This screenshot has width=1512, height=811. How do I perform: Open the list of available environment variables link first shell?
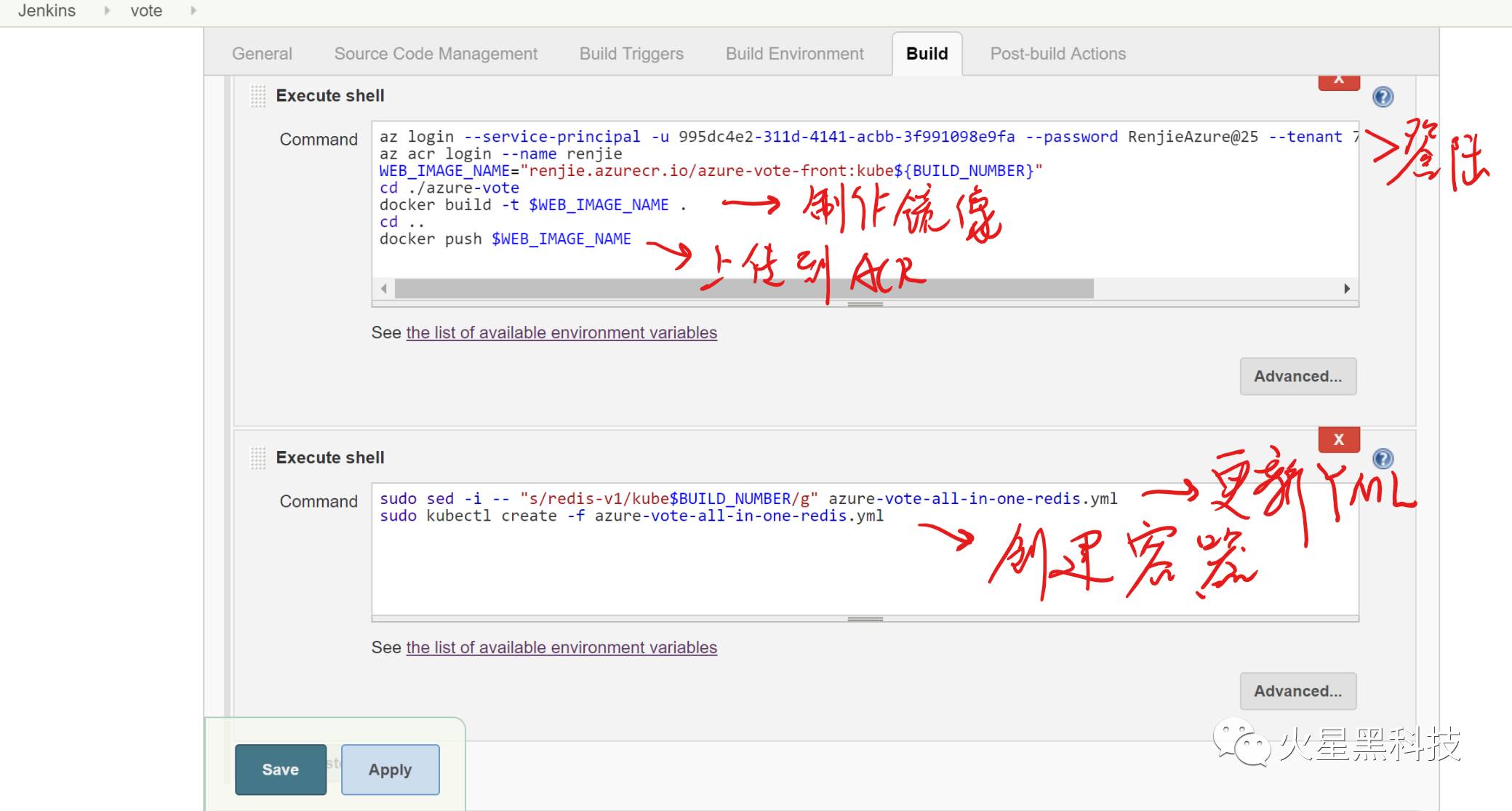pos(562,332)
